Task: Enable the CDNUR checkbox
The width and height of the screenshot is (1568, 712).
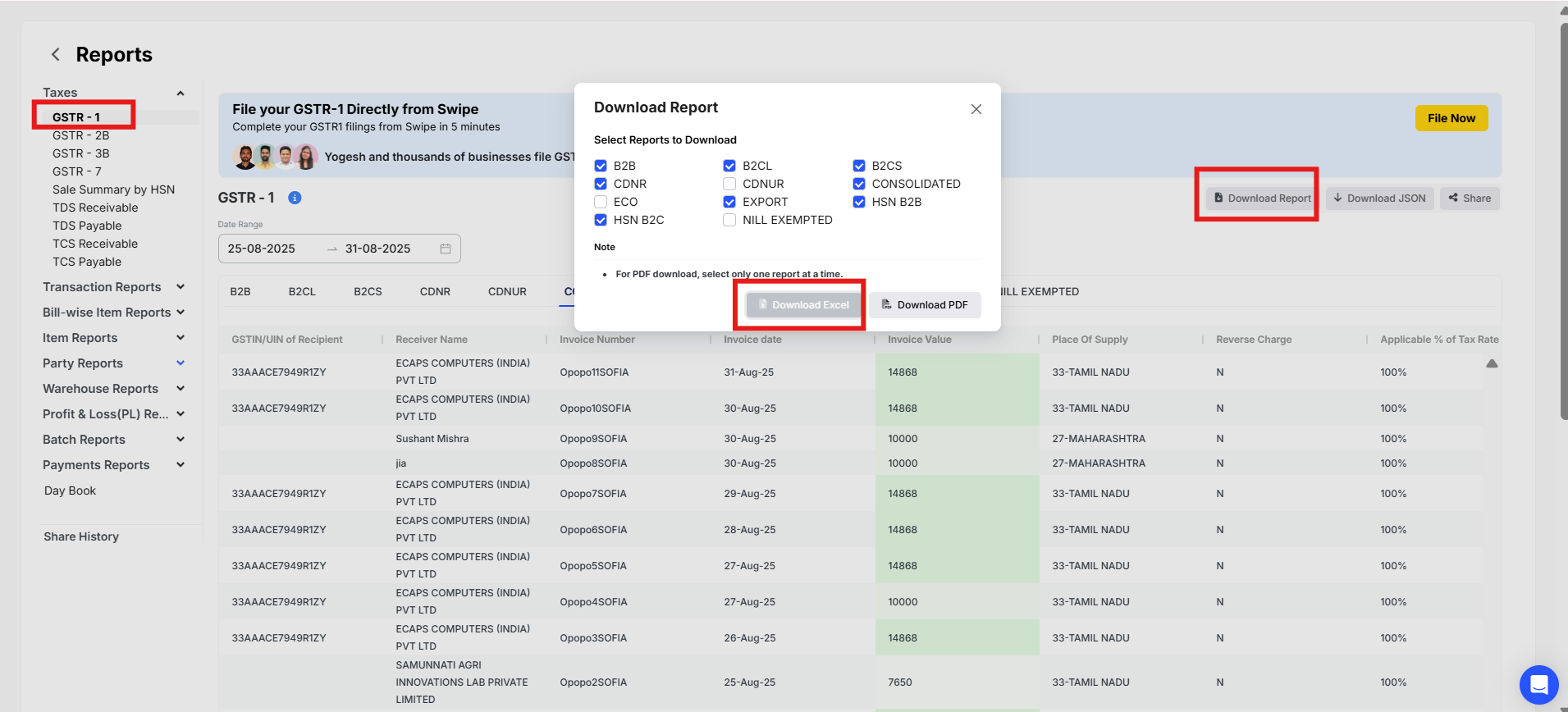Action: point(729,184)
